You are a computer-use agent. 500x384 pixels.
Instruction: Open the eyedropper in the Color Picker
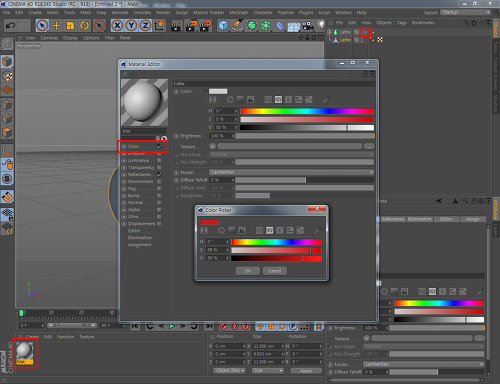(317, 230)
